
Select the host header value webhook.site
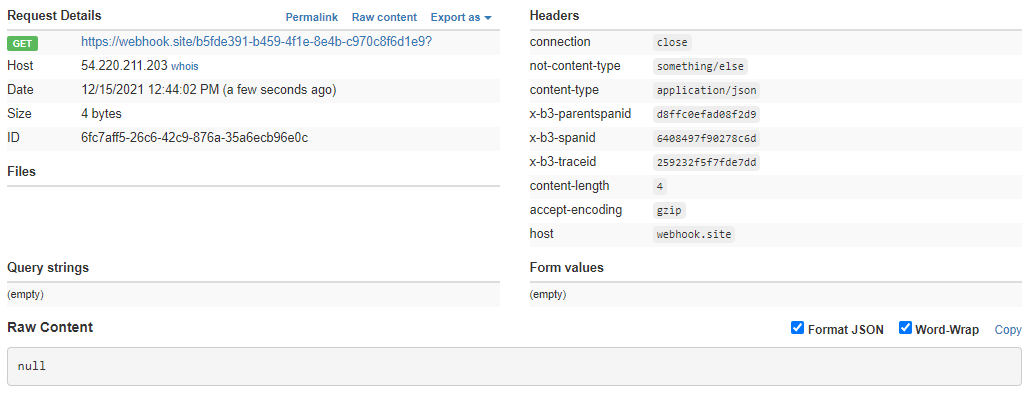(x=694, y=234)
